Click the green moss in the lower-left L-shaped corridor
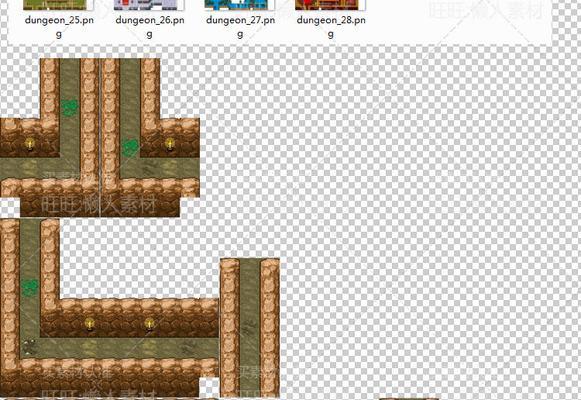Screen dimensions: 581x400 pos(30,287)
